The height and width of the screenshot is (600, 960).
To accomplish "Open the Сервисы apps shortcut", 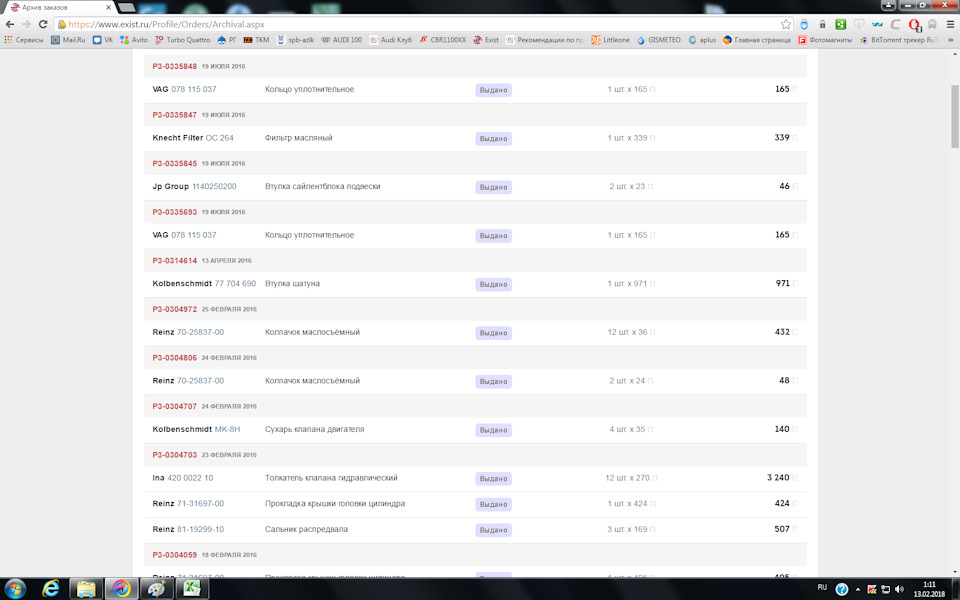I will click(24, 40).
